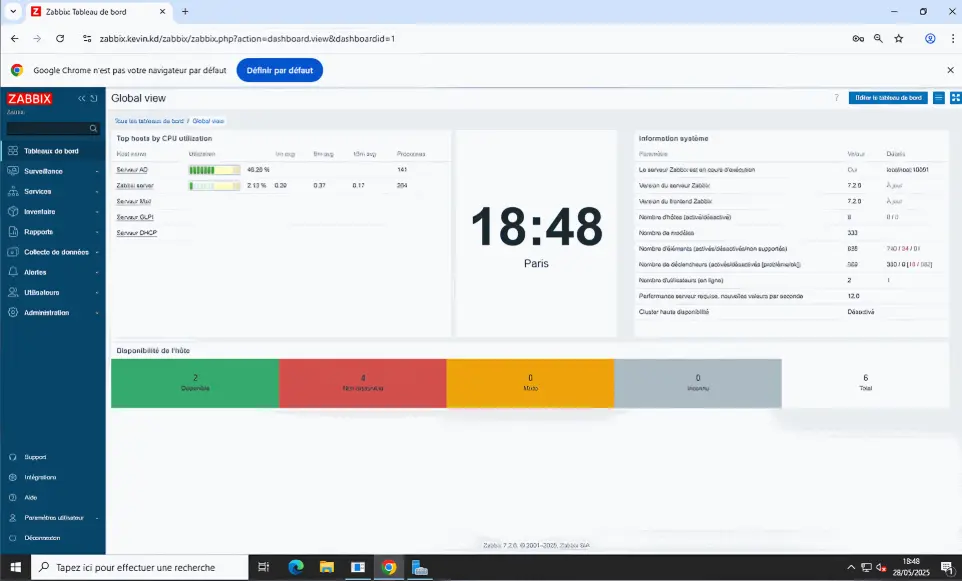Reload the Zabbix page

[x=60, y=39]
